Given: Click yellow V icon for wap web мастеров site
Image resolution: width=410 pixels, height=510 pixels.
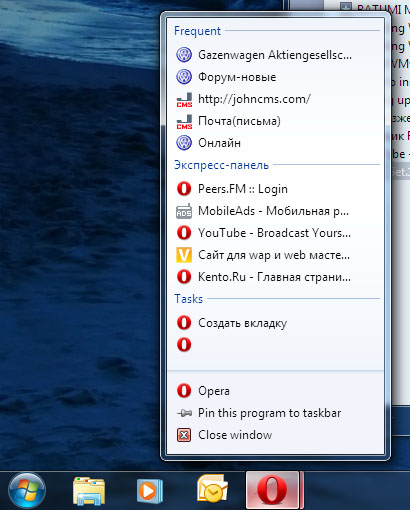Looking at the screenshot, I should click(x=184, y=255).
